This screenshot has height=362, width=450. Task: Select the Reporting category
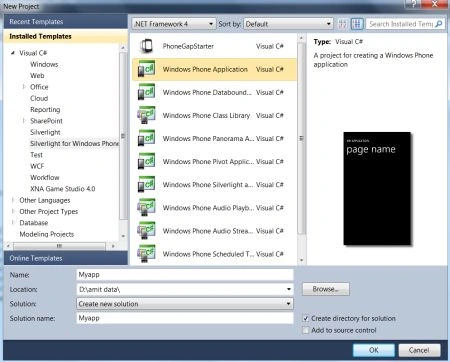click(45, 109)
